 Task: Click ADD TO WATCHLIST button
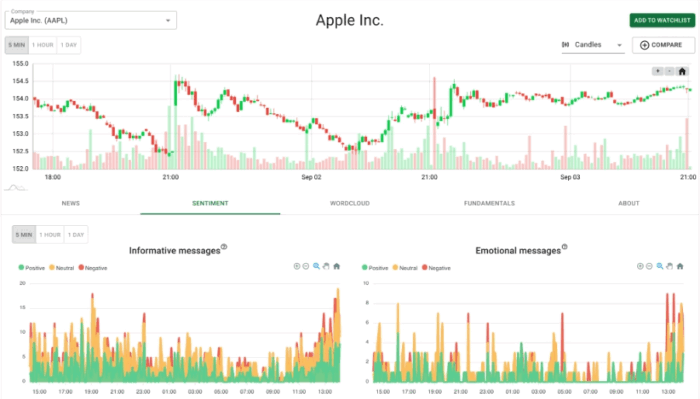coord(662,21)
